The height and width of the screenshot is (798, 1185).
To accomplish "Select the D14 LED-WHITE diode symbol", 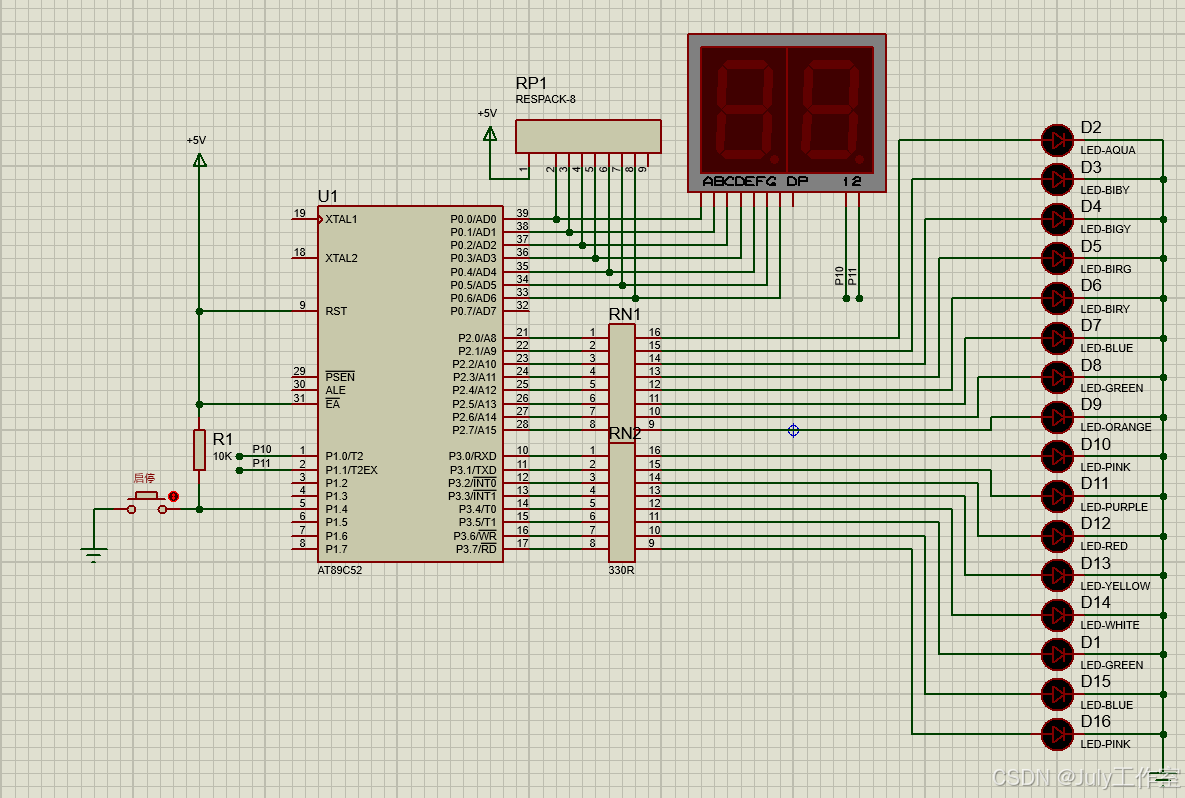I will tap(1057, 615).
